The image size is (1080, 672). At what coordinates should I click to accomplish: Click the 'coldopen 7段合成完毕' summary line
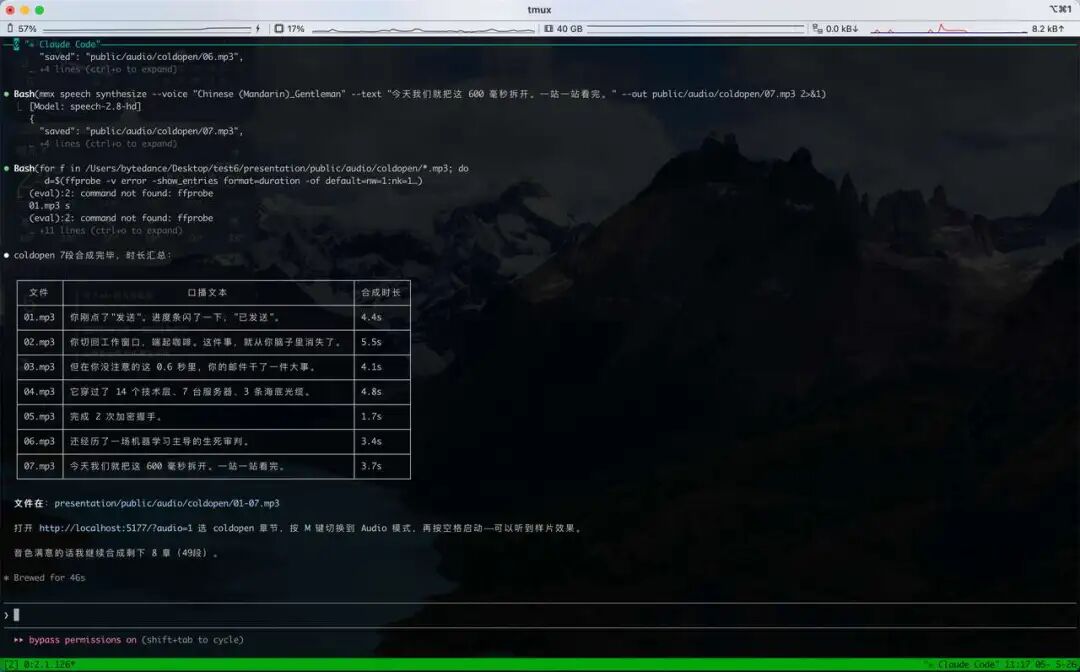click(x=92, y=255)
